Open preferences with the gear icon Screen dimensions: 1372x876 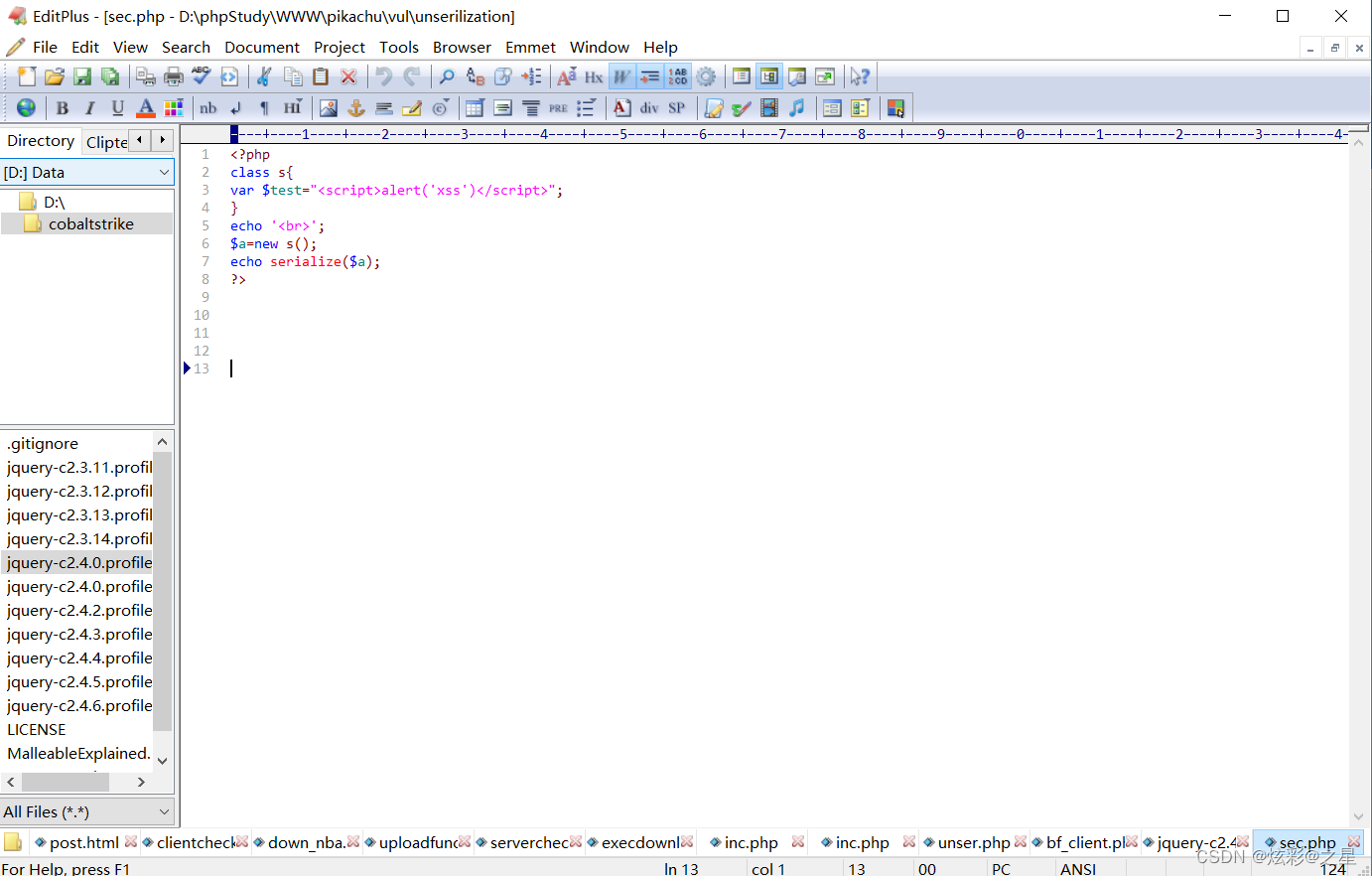[x=706, y=76]
